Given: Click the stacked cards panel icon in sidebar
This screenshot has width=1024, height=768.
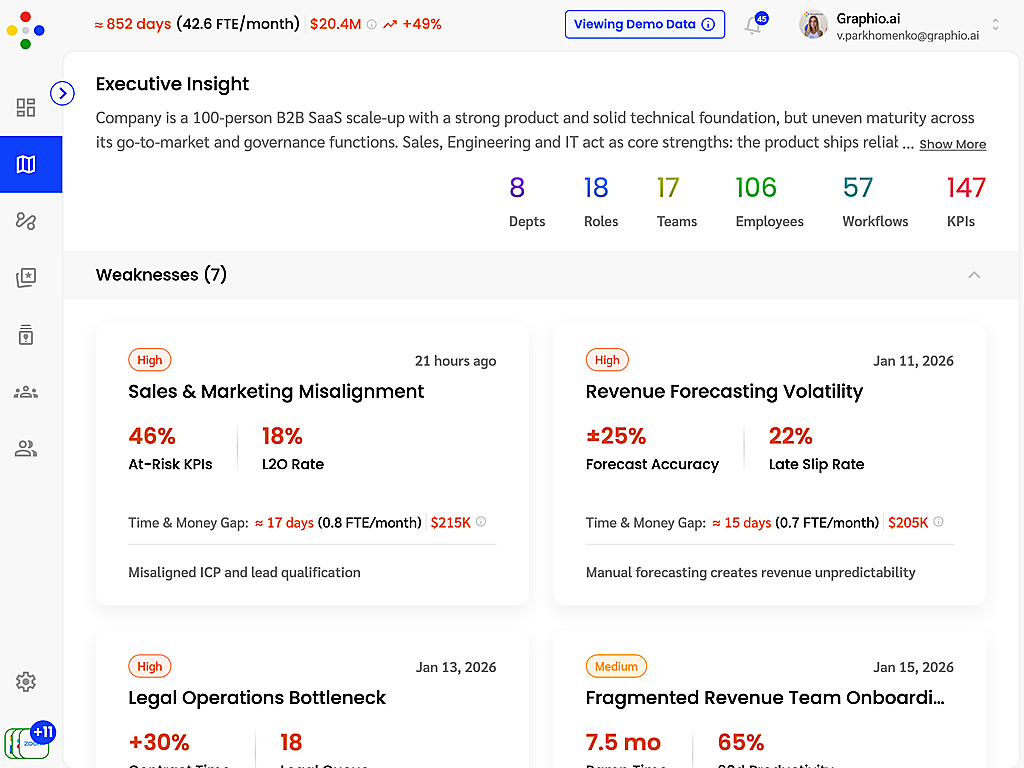Looking at the screenshot, I should click(x=25, y=278).
